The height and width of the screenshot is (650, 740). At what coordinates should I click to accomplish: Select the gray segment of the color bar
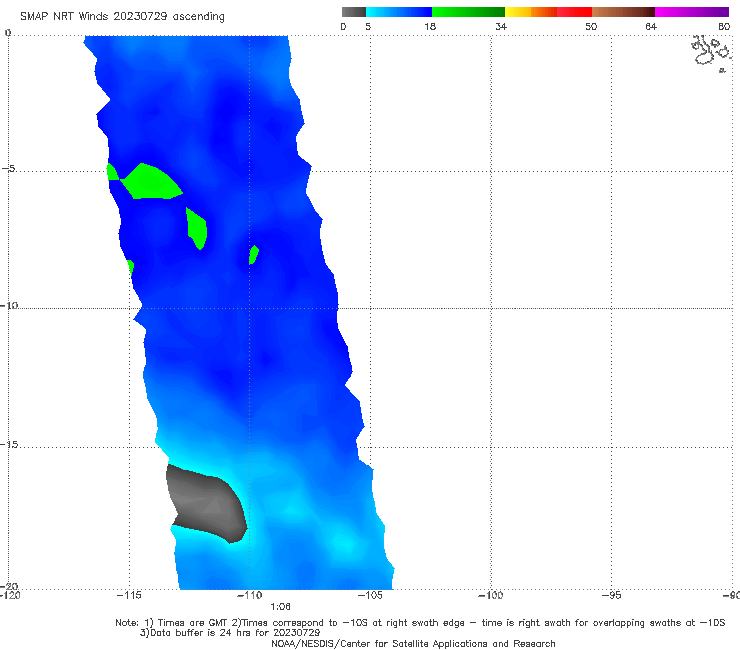(354, 12)
